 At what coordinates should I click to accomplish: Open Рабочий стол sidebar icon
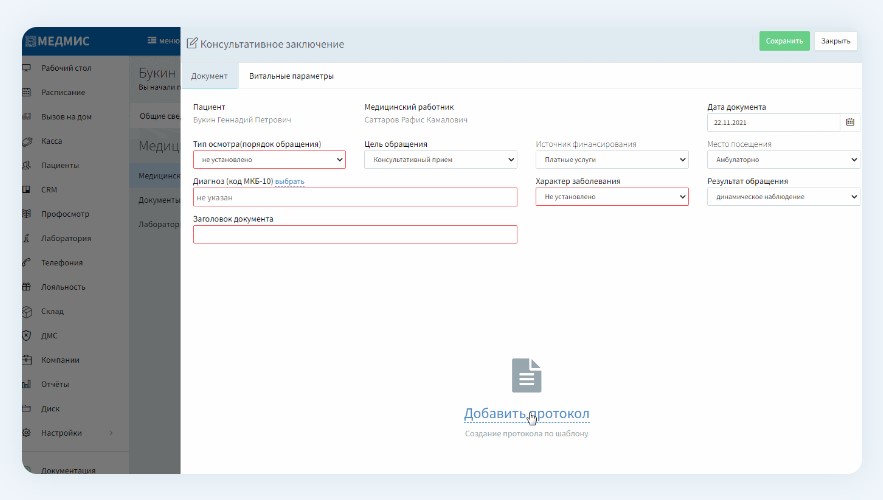click(x=26, y=68)
